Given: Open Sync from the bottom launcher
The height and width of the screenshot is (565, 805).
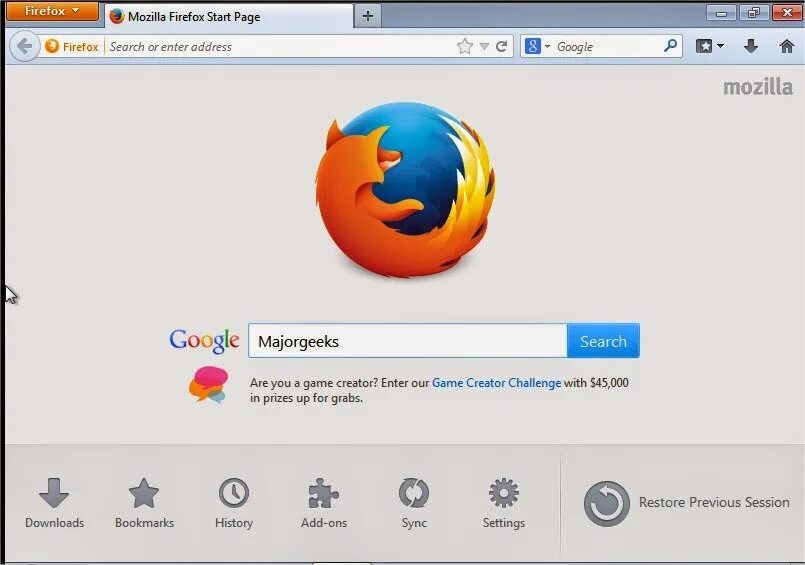Looking at the screenshot, I should 414,503.
